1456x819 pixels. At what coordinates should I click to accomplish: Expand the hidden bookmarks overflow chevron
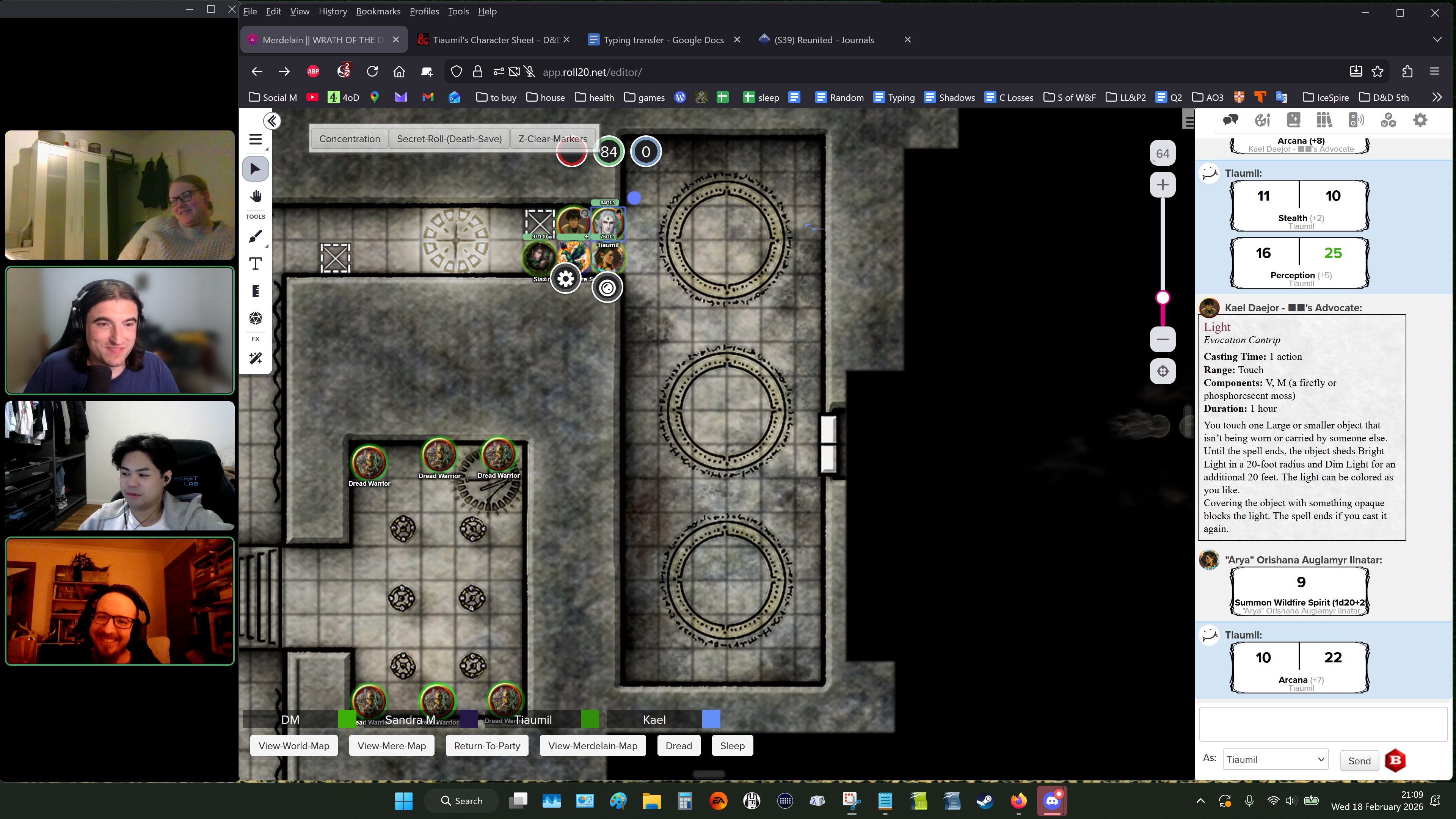[x=1437, y=97]
